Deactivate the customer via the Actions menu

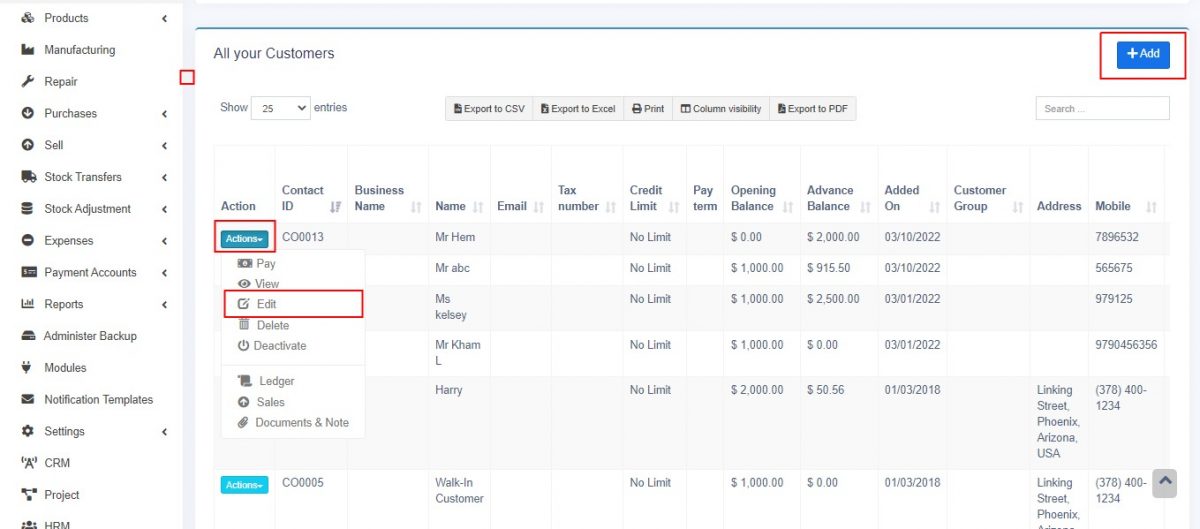point(271,346)
